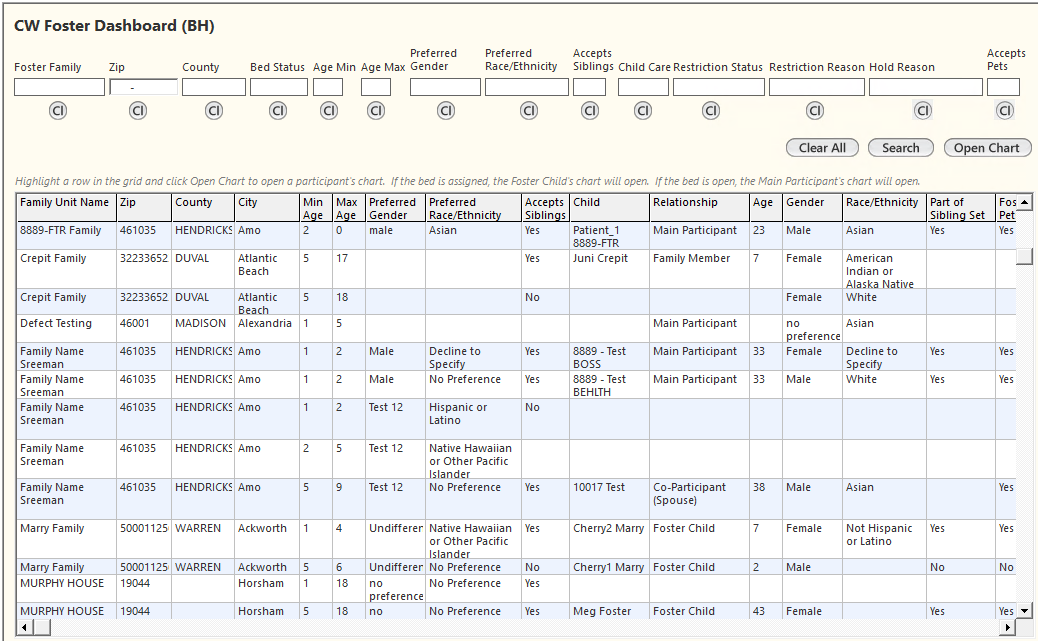Screen dimensions: 1038x641
Task: Reset Bed Status filter via Cl icon
Action: click(x=278, y=111)
